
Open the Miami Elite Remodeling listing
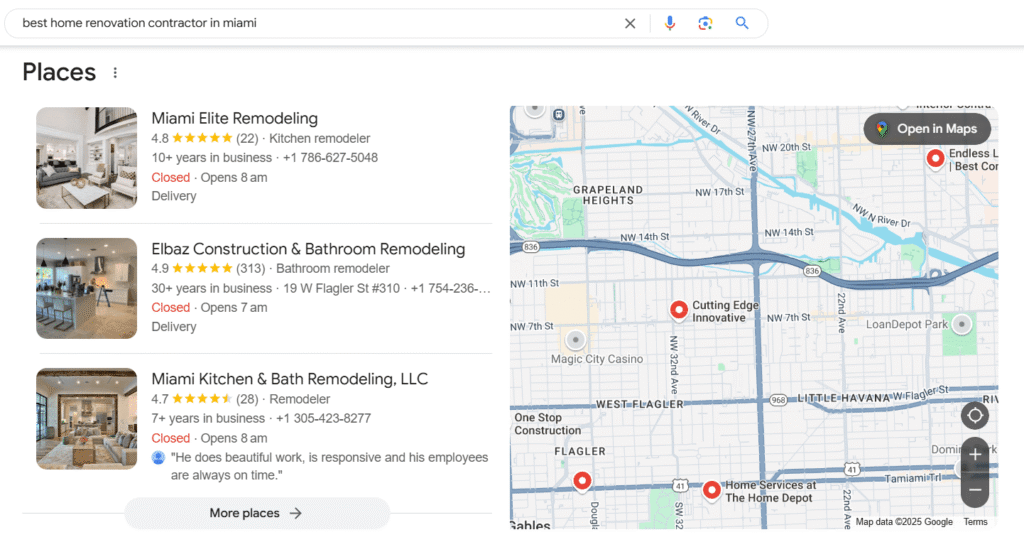point(234,118)
